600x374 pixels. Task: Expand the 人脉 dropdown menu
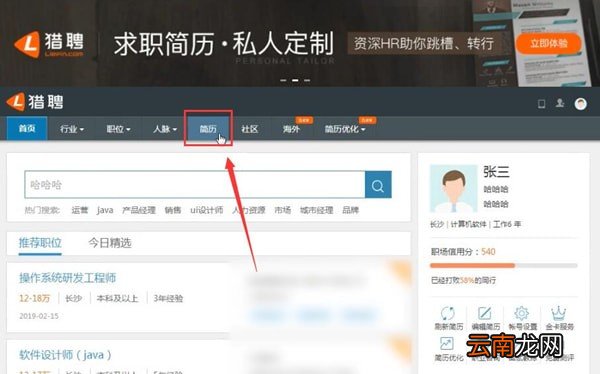165,129
